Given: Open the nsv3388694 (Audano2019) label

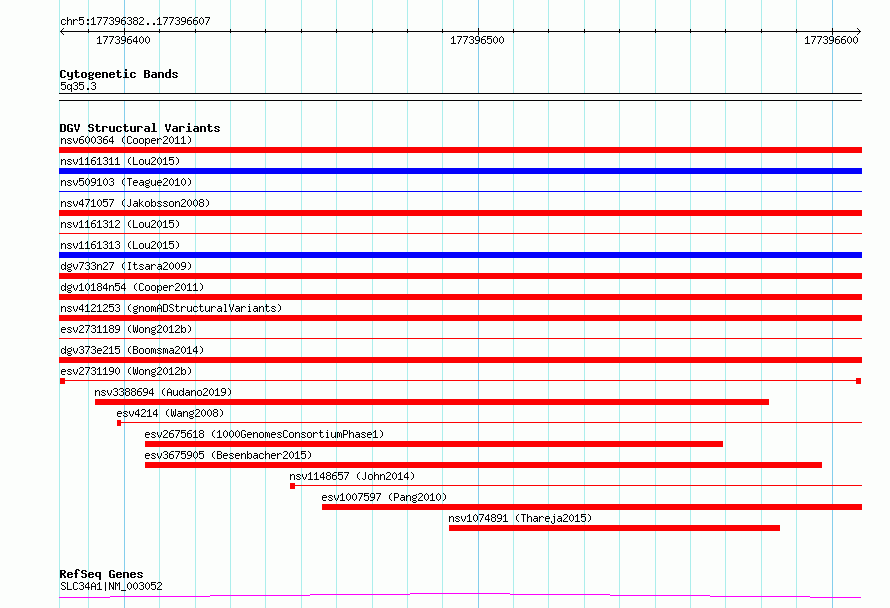Looking at the screenshot, I should click(x=163, y=392).
